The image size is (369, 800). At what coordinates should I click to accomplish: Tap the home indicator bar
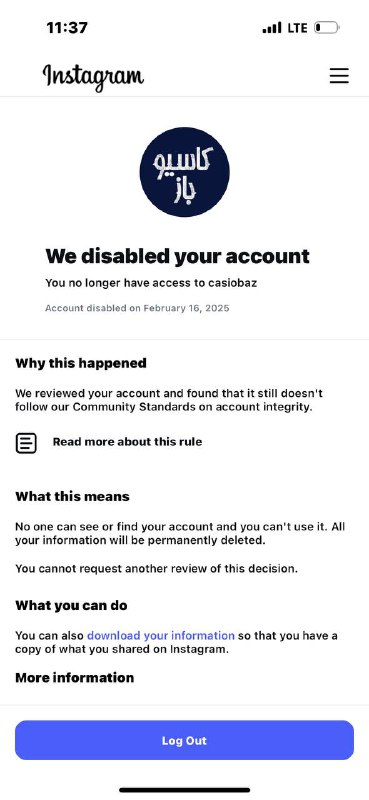pyautogui.click(x=185, y=790)
